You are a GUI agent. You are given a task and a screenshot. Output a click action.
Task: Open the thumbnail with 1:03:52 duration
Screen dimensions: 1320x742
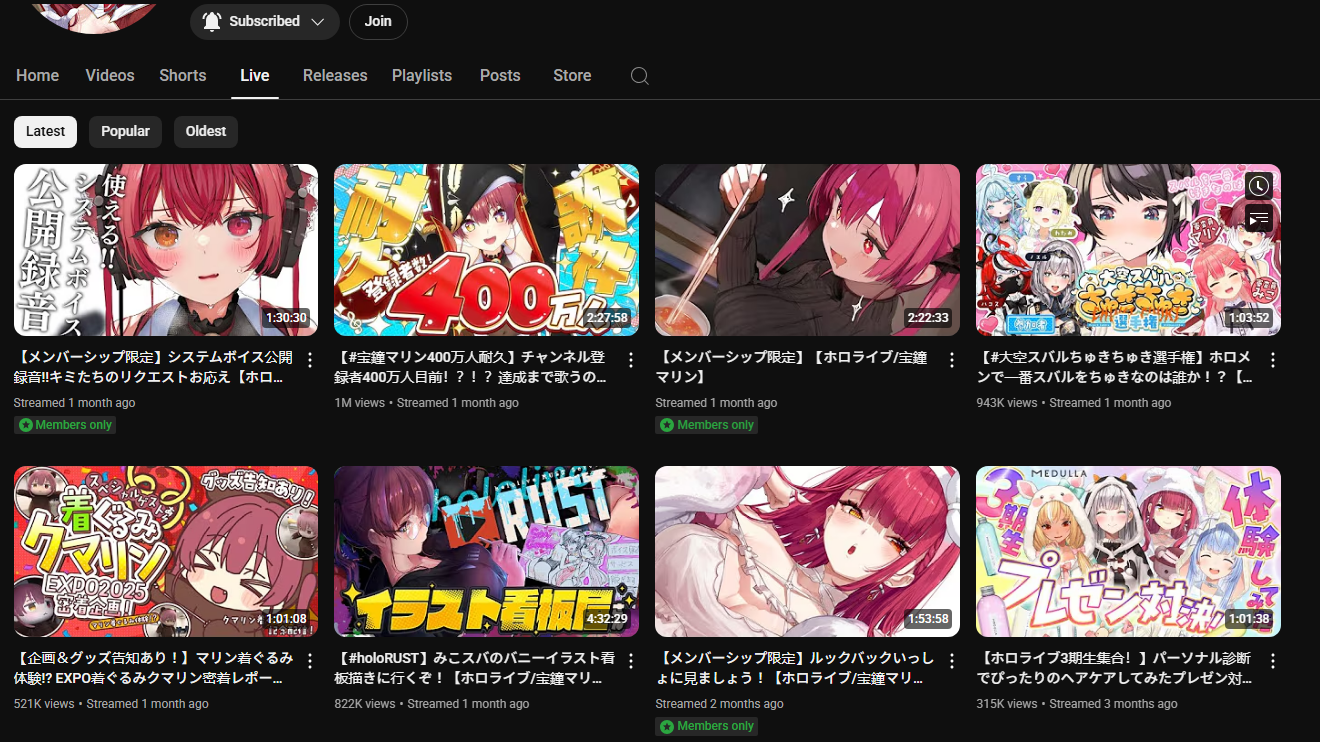(x=1128, y=250)
